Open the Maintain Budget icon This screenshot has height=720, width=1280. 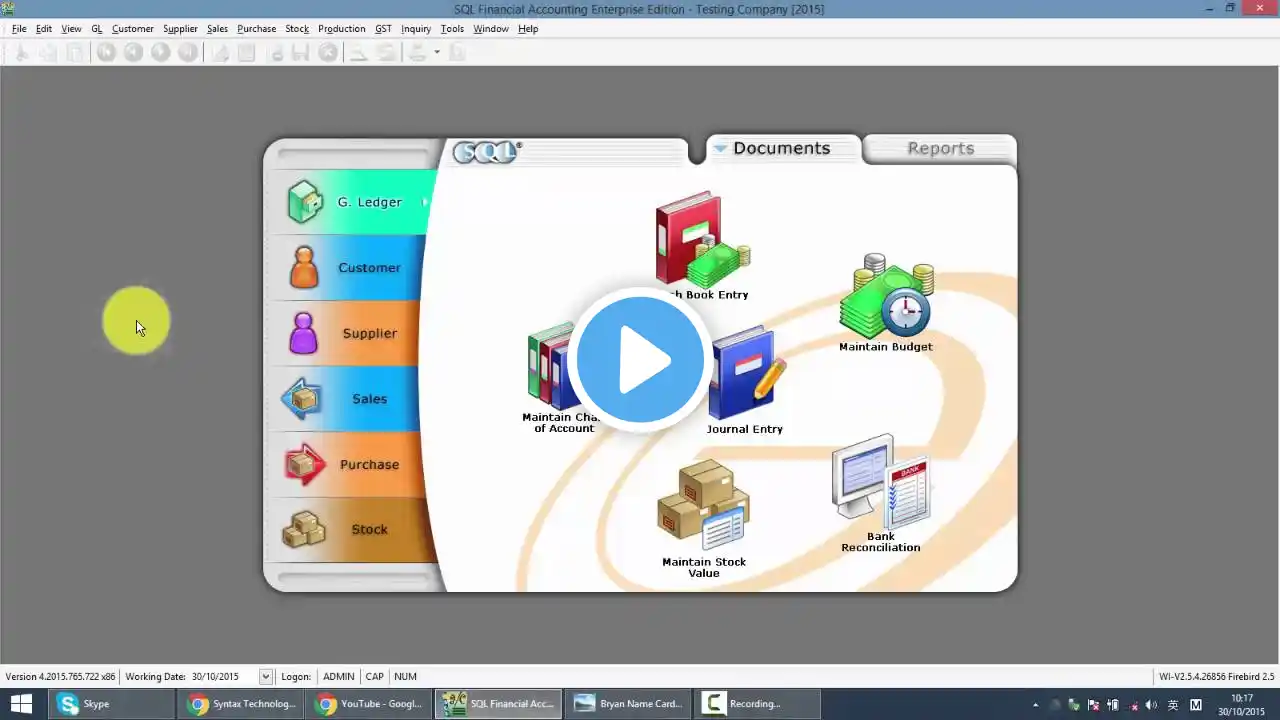886,302
